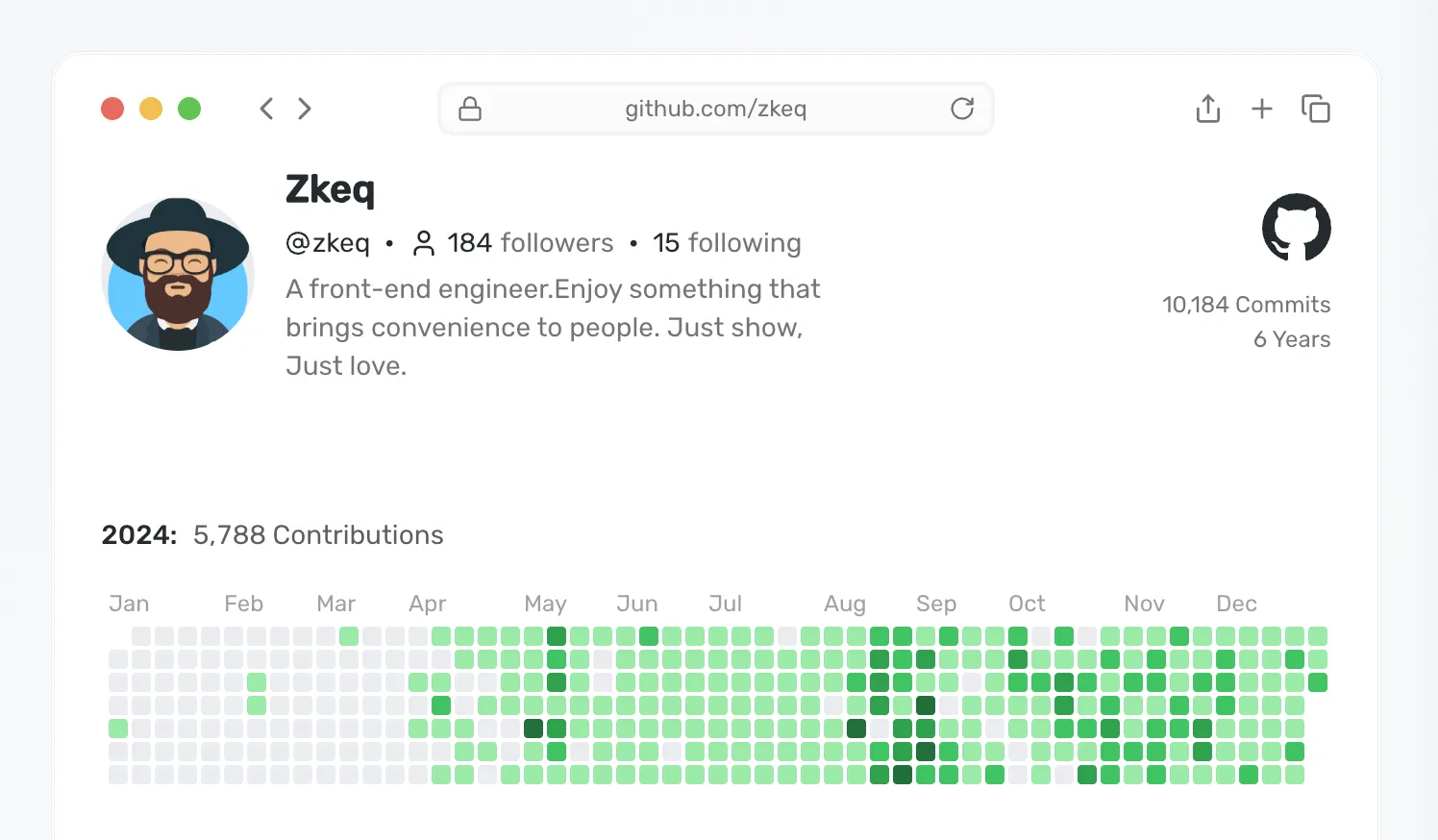Add a new tab with plus icon

(x=1262, y=109)
